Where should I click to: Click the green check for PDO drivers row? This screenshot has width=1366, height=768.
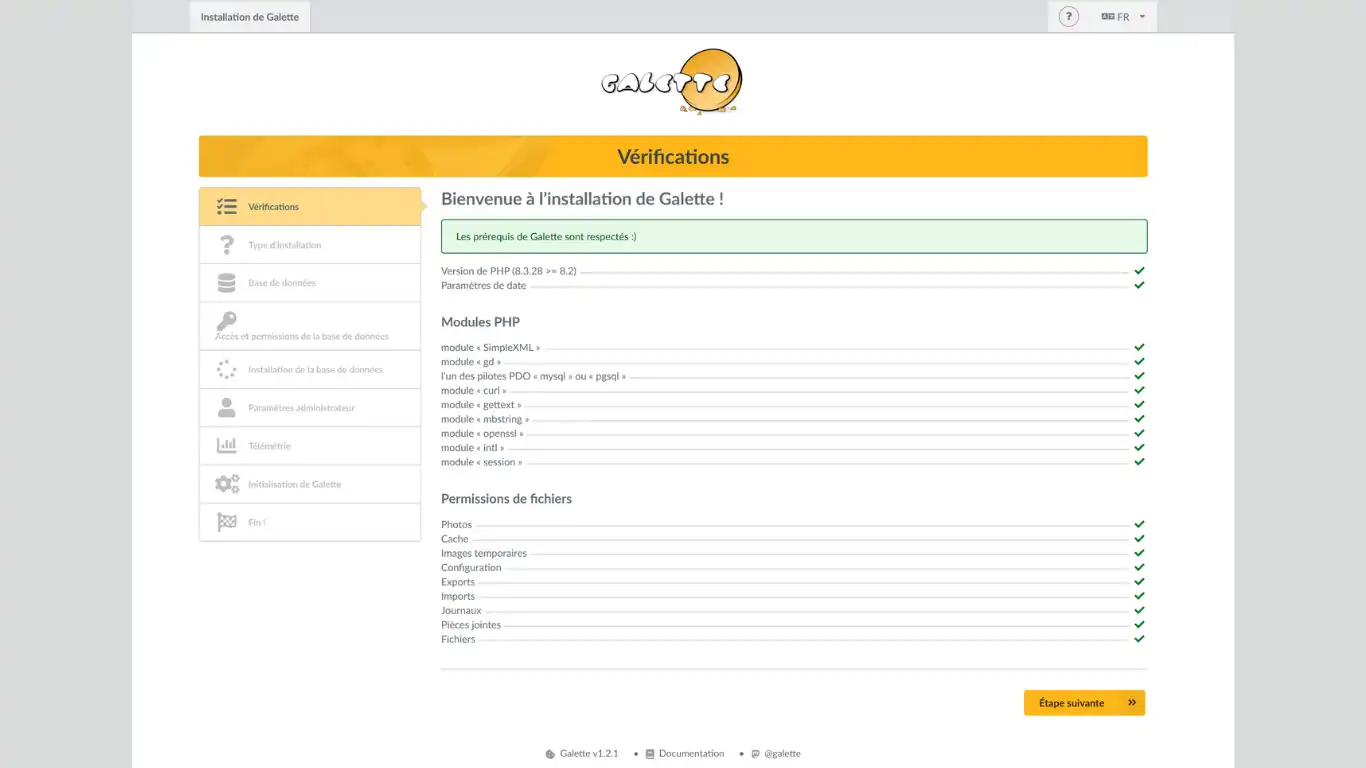tap(1139, 376)
